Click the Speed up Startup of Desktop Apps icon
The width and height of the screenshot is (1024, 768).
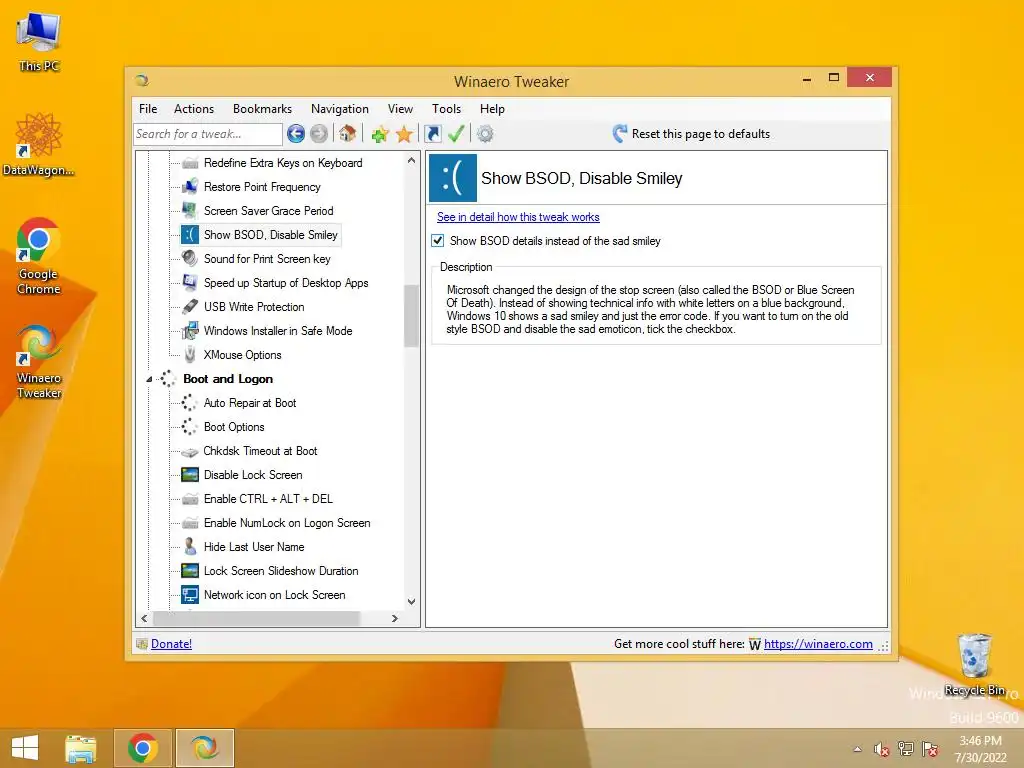click(190, 283)
